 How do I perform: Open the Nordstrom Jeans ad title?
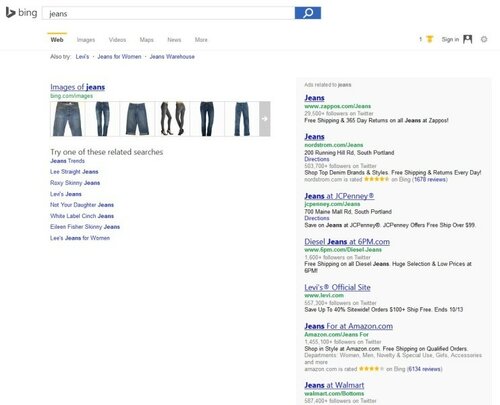coord(314,137)
